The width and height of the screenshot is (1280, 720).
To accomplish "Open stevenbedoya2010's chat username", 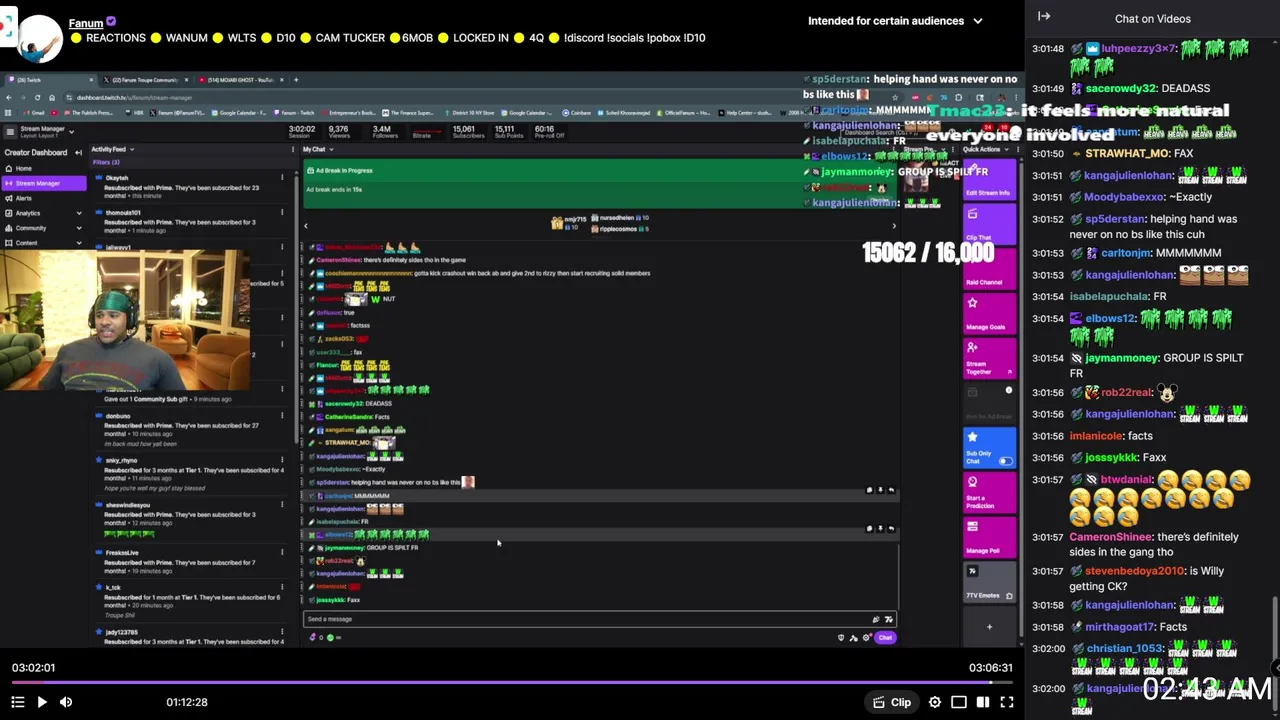I will pyautogui.click(x=1134, y=571).
